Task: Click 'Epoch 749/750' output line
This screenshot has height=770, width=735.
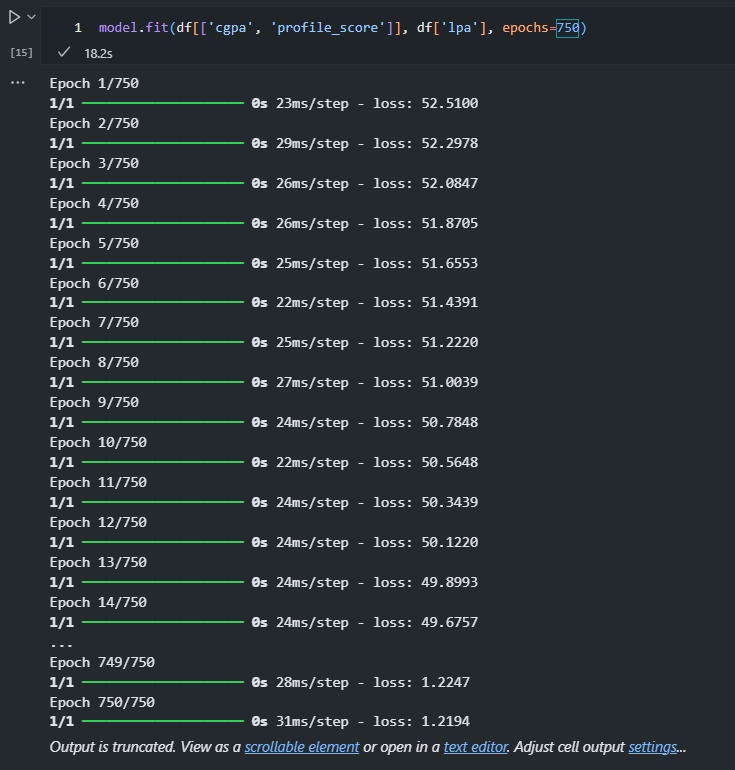Action: click(x=102, y=662)
